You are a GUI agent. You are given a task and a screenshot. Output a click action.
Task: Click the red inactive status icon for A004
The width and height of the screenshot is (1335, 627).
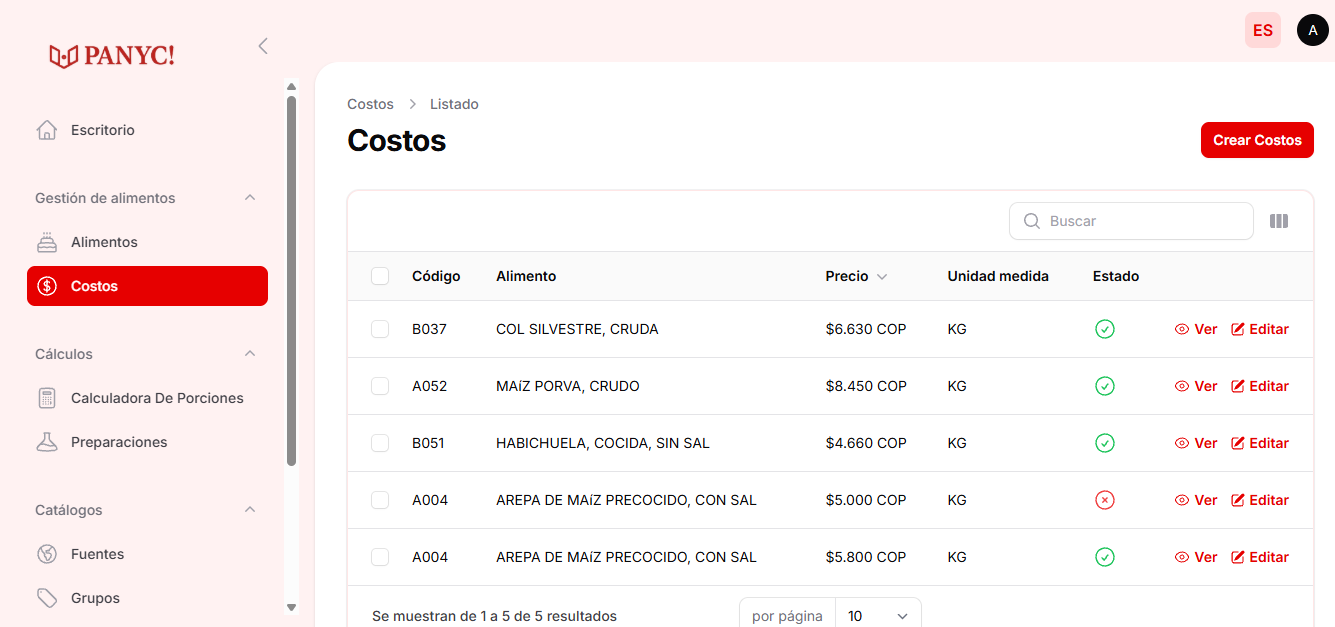coord(1104,500)
